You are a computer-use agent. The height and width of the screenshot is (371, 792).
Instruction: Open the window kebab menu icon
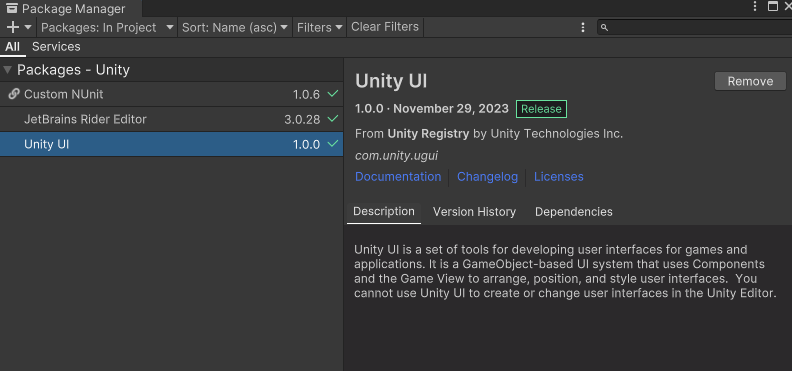click(x=755, y=7)
